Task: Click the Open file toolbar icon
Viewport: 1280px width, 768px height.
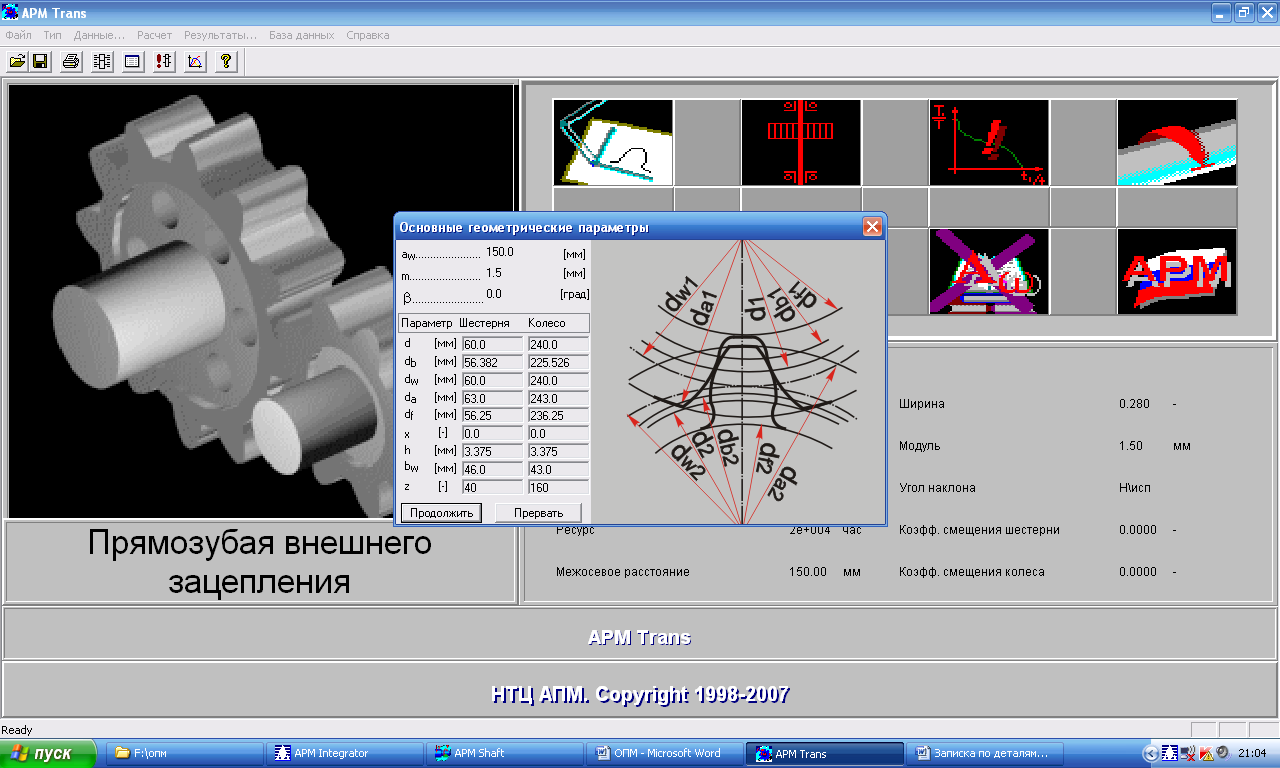Action: click(x=17, y=62)
